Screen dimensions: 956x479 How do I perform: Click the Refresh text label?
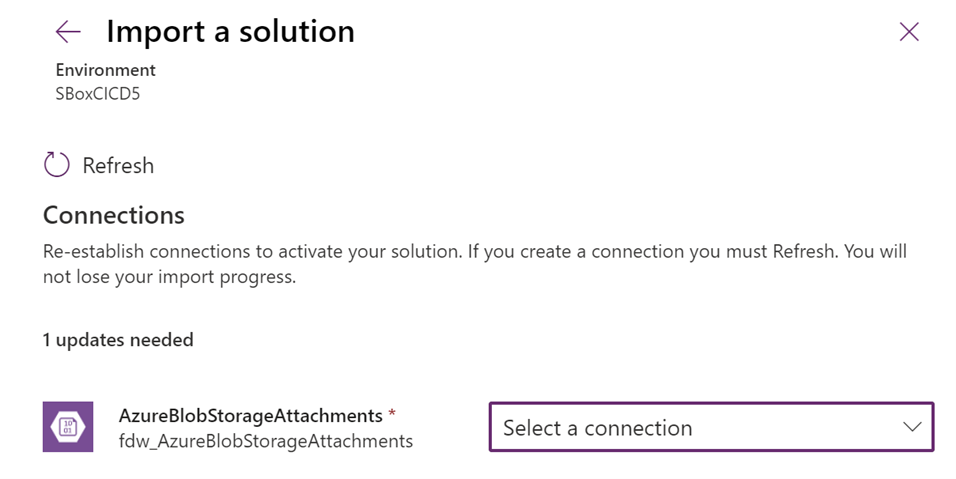[118, 166]
